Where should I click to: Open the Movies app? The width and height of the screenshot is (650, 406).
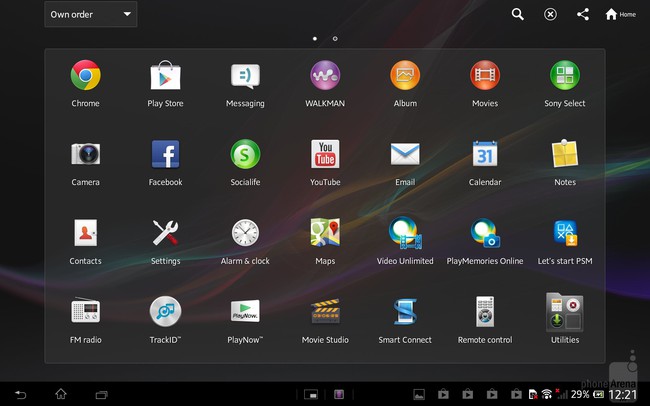pos(485,75)
